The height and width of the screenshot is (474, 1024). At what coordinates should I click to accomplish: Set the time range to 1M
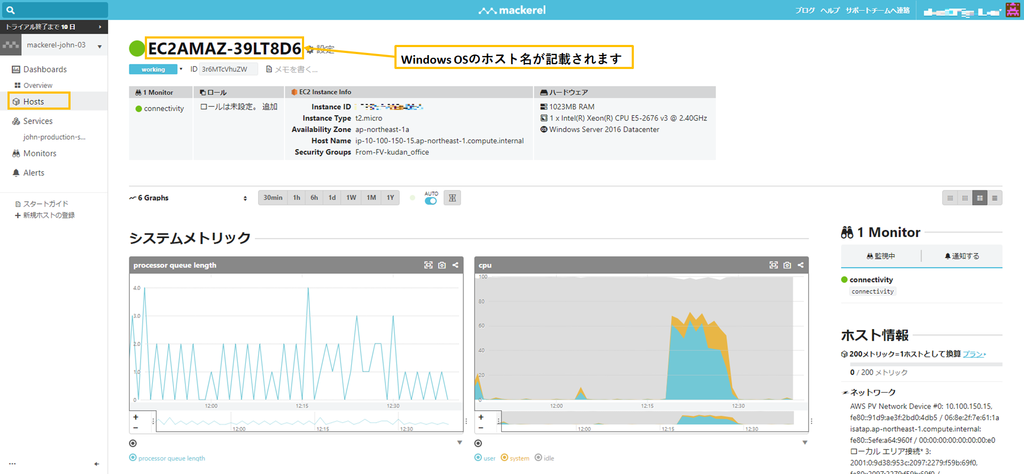(371, 198)
